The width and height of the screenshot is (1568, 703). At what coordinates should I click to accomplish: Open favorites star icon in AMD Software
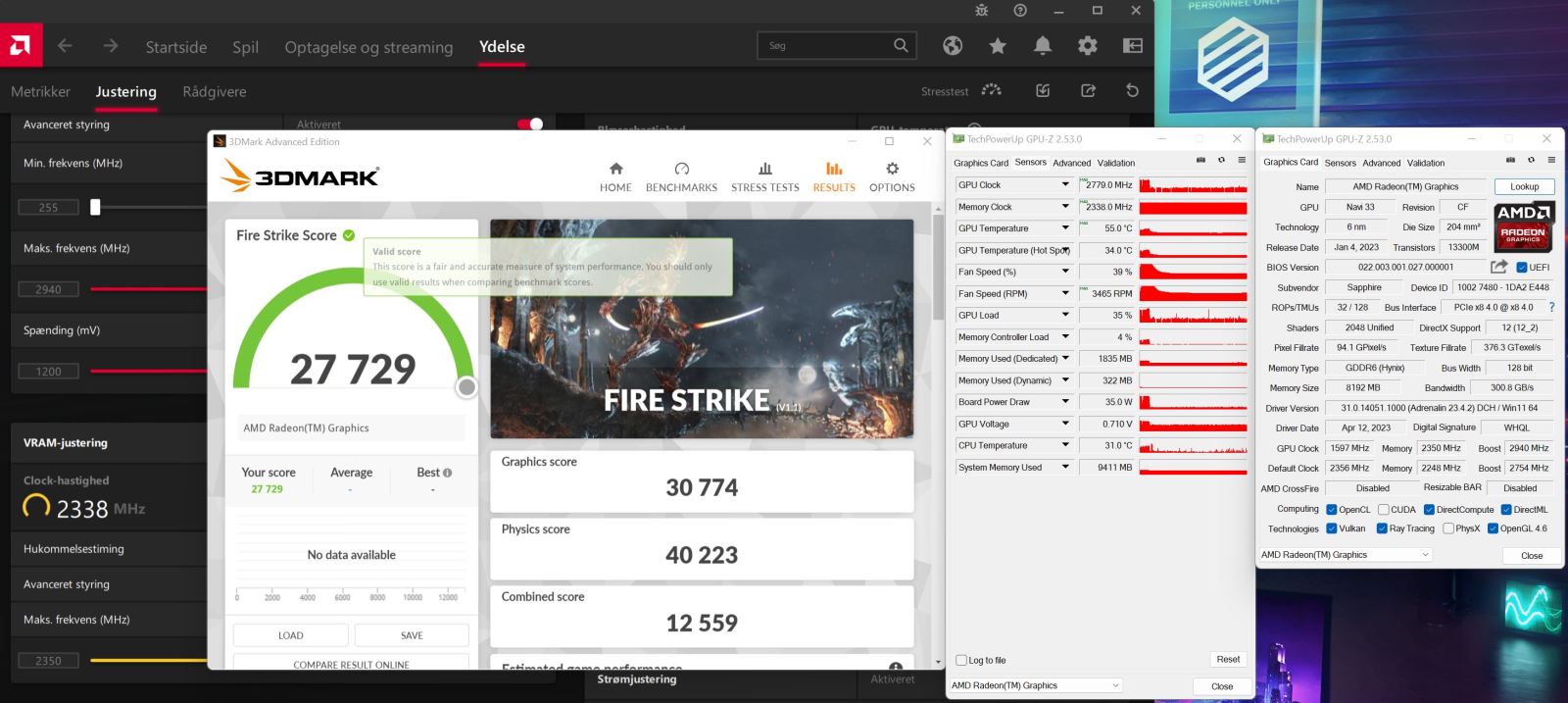pos(998,46)
